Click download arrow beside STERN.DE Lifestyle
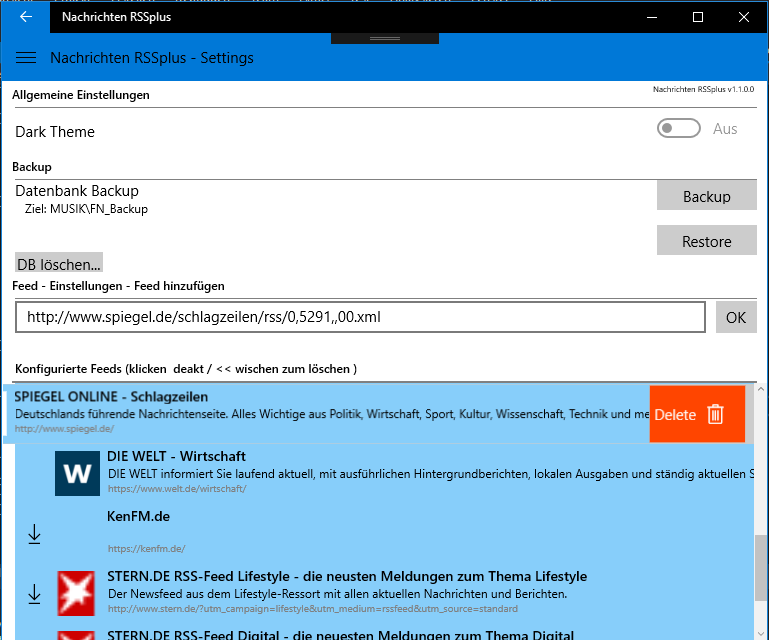Screen dimensions: 769x640 (34, 594)
